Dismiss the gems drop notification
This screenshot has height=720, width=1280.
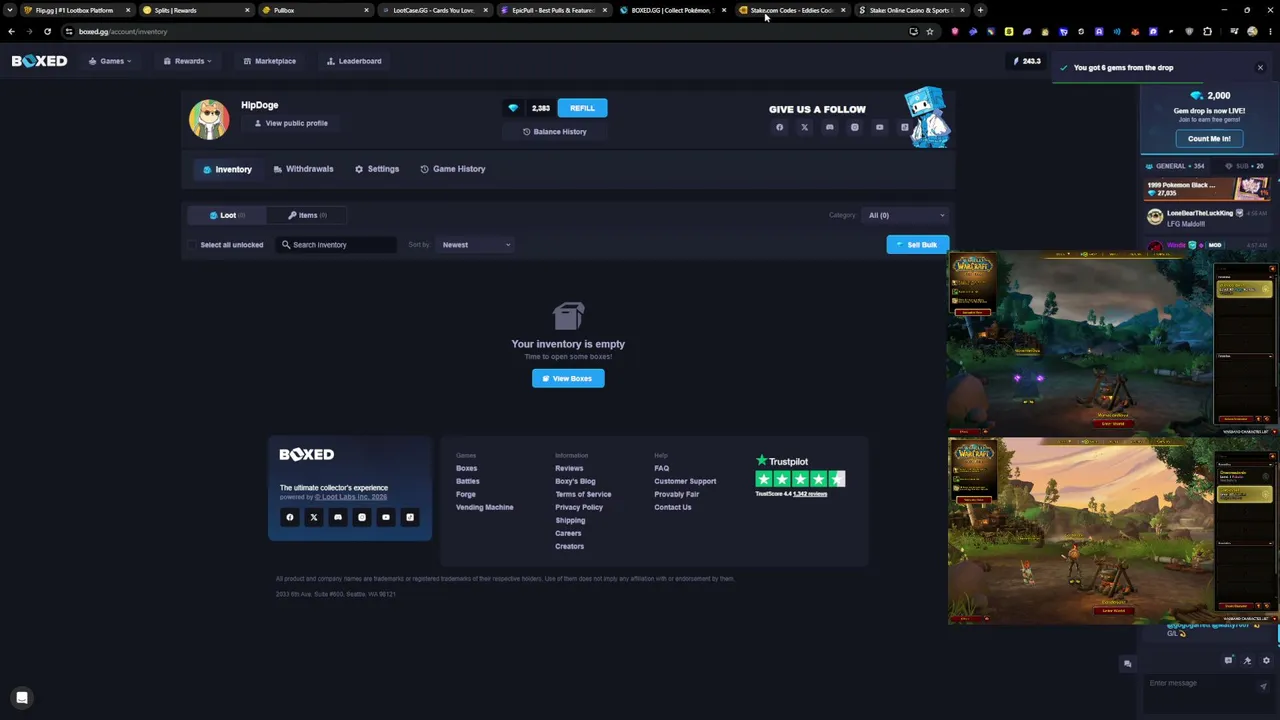1260,68
